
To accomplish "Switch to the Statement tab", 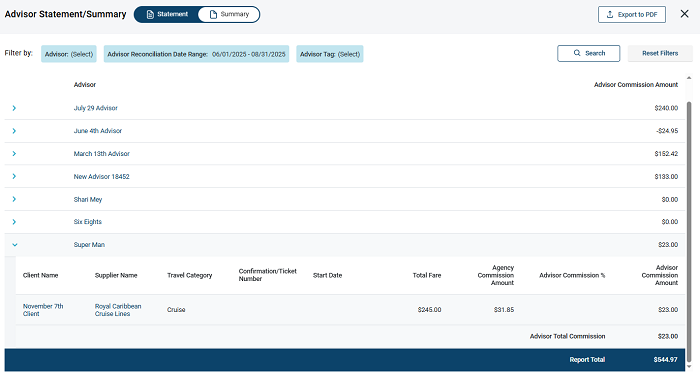I will (x=167, y=14).
